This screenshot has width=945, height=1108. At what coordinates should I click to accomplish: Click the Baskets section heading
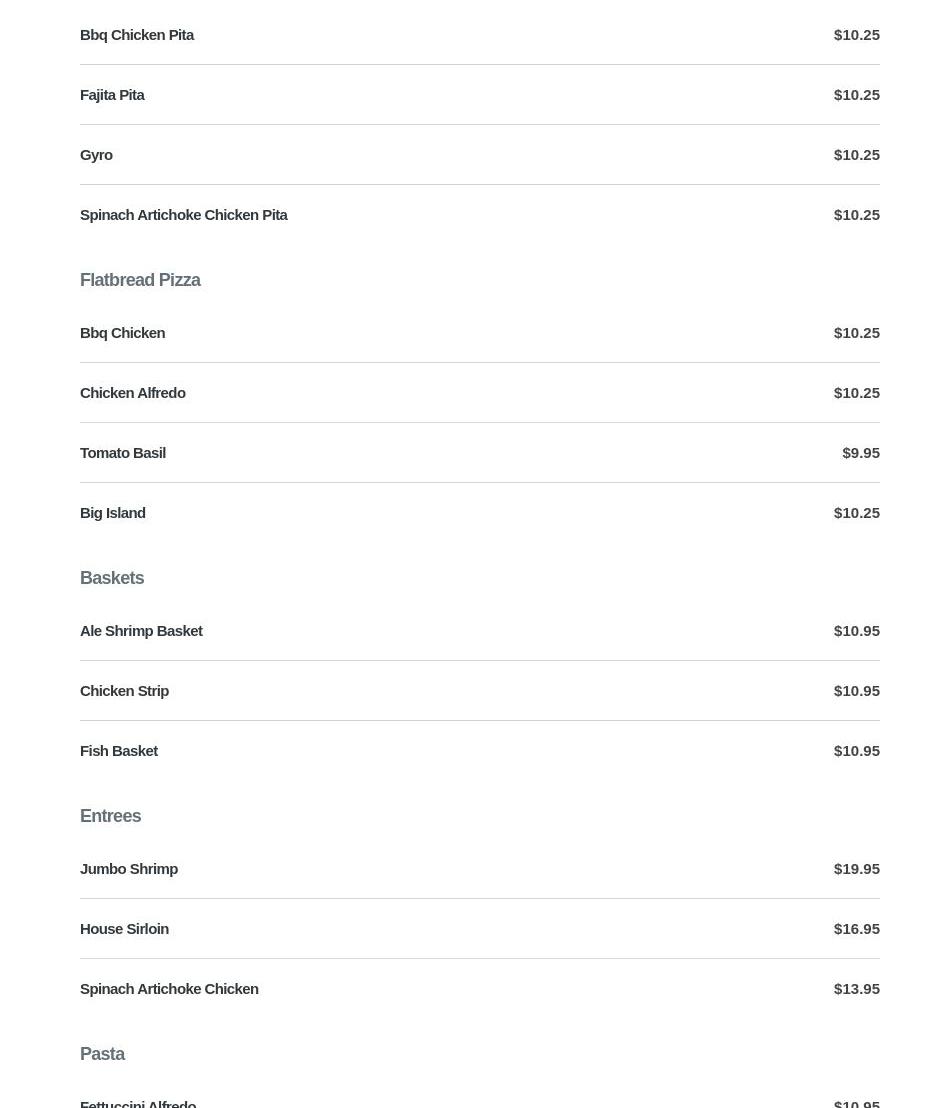(x=112, y=578)
